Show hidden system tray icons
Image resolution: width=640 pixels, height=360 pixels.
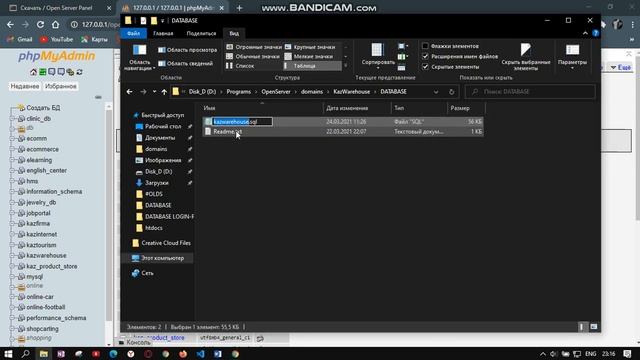pos(543,354)
